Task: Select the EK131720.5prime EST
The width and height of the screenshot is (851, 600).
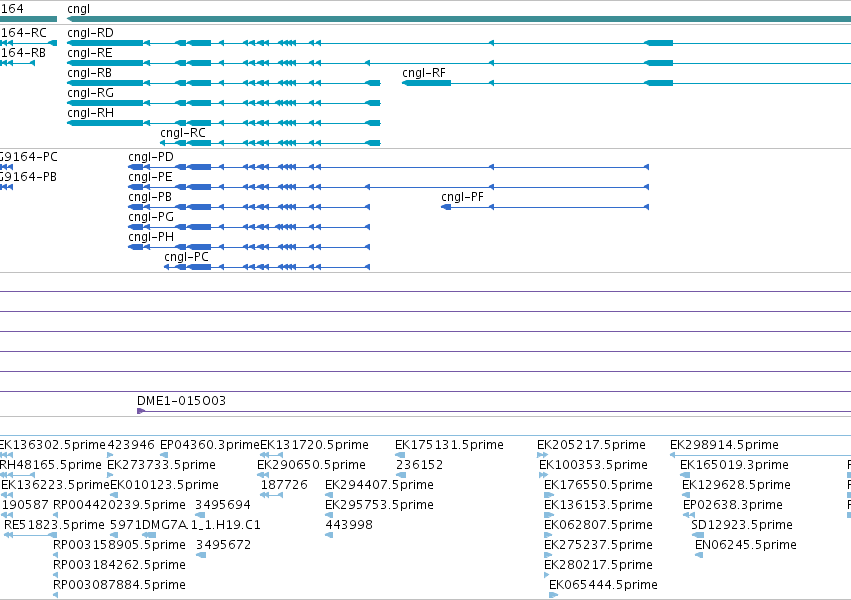Action: (x=315, y=445)
